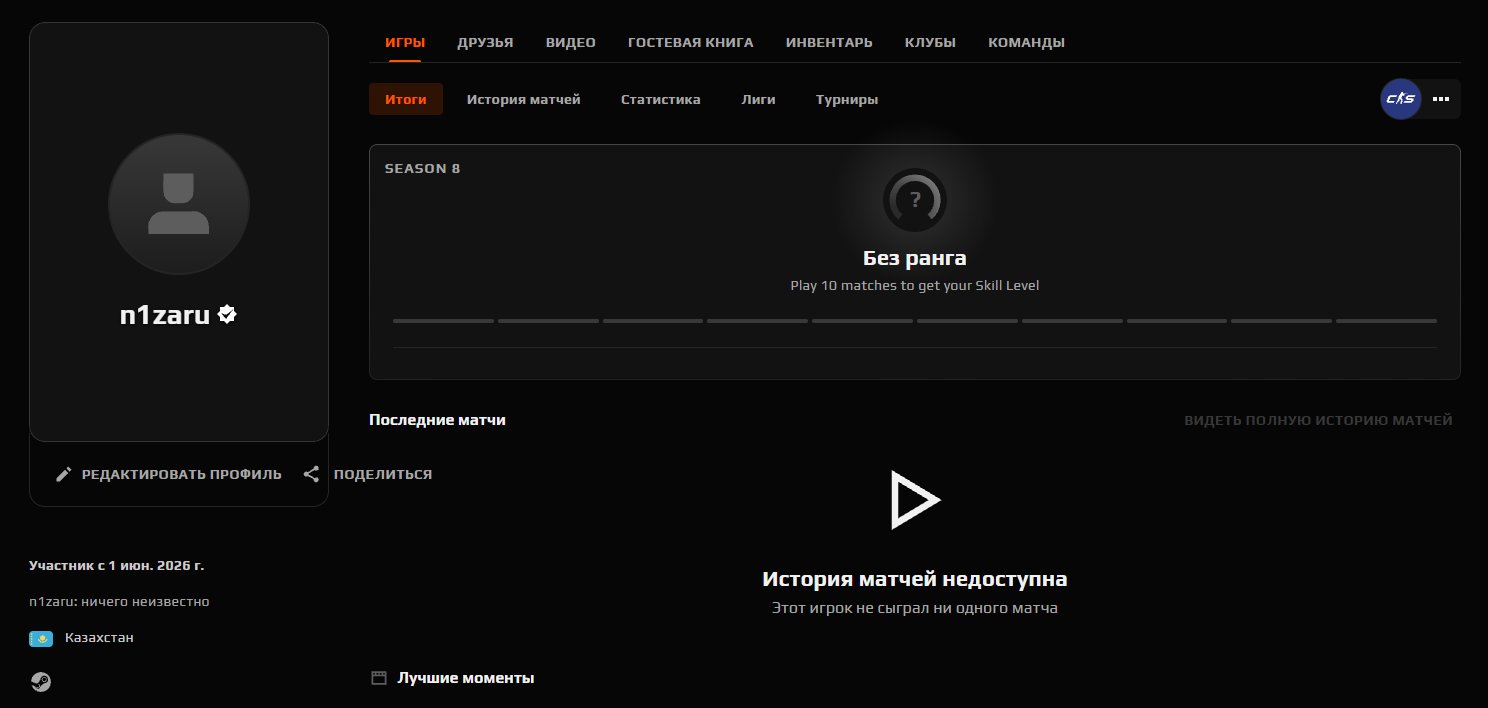The image size is (1488, 708).
Task: Open the ИНВЕНТАРЬ tab
Action: pyautogui.click(x=829, y=42)
